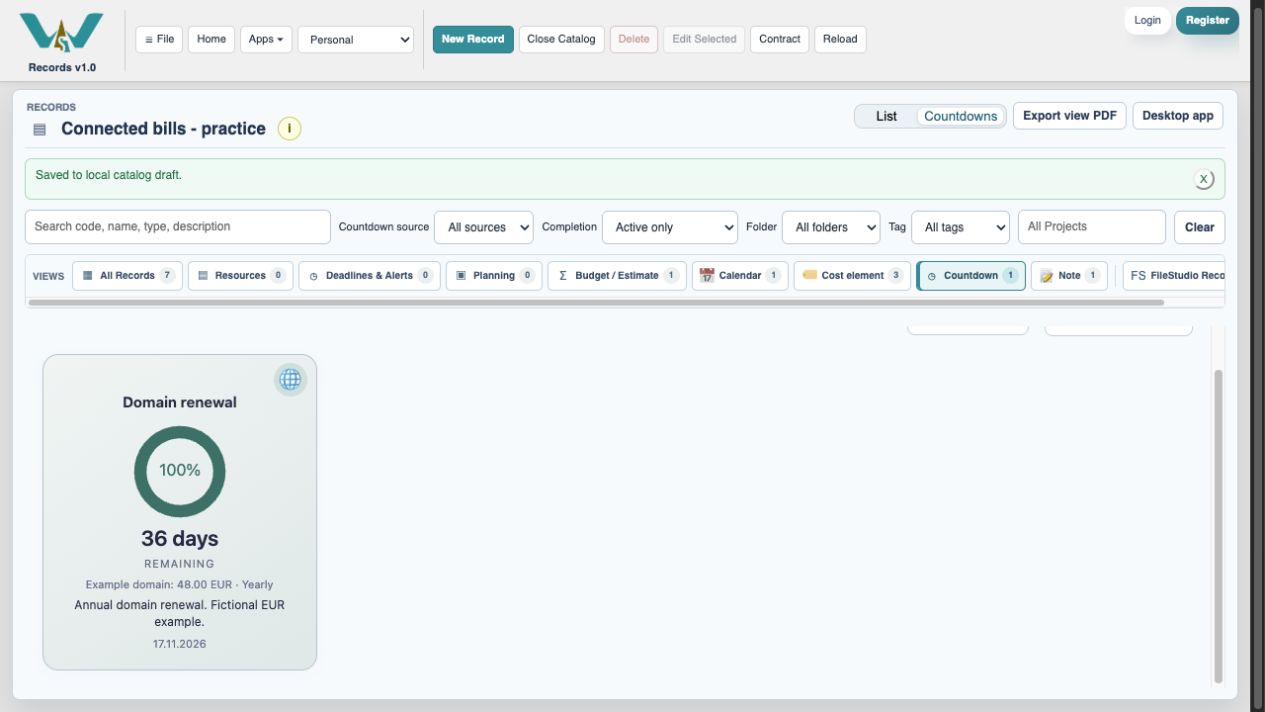Viewport: 1265px width, 712px height.
Task: Click the Desktop app button
Action: tap(1178, 116)
